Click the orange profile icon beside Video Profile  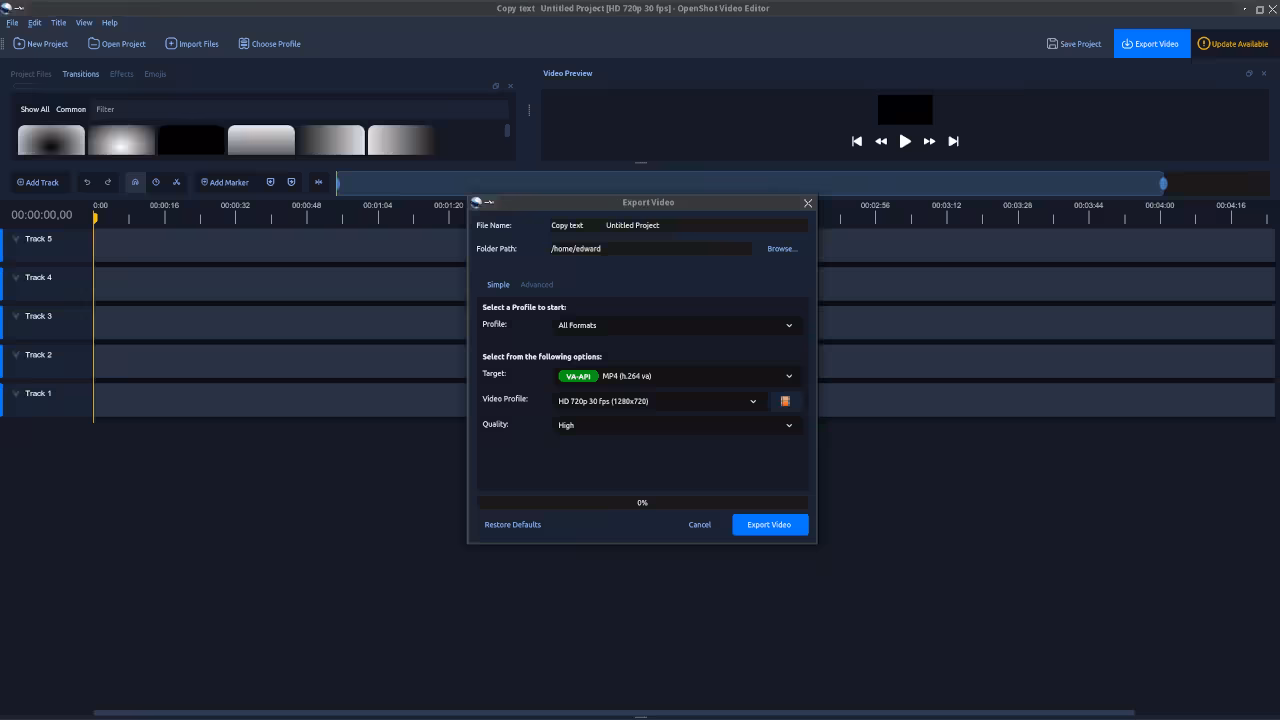coord(785,401)
